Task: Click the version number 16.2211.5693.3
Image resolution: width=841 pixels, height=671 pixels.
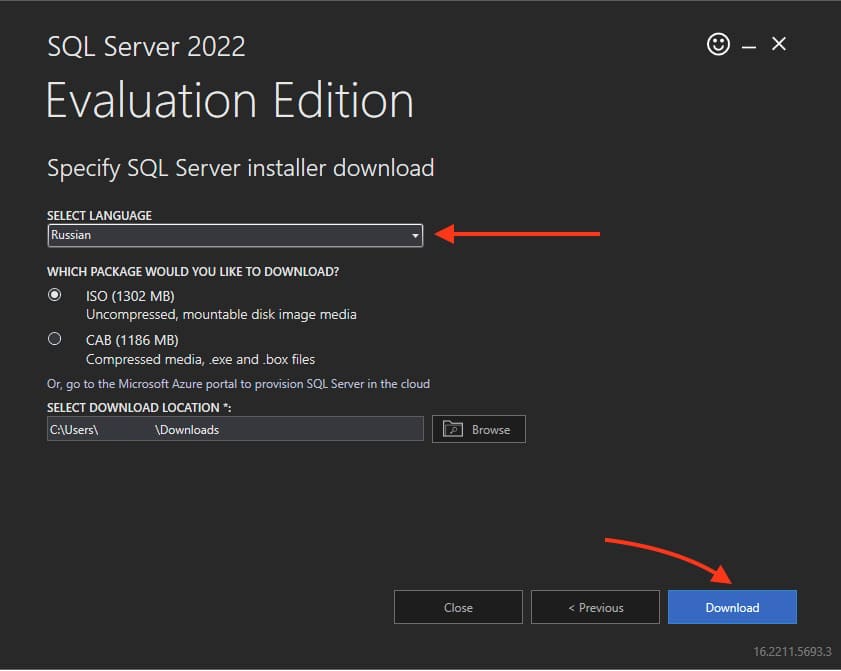Action: [x=792, y=652]
